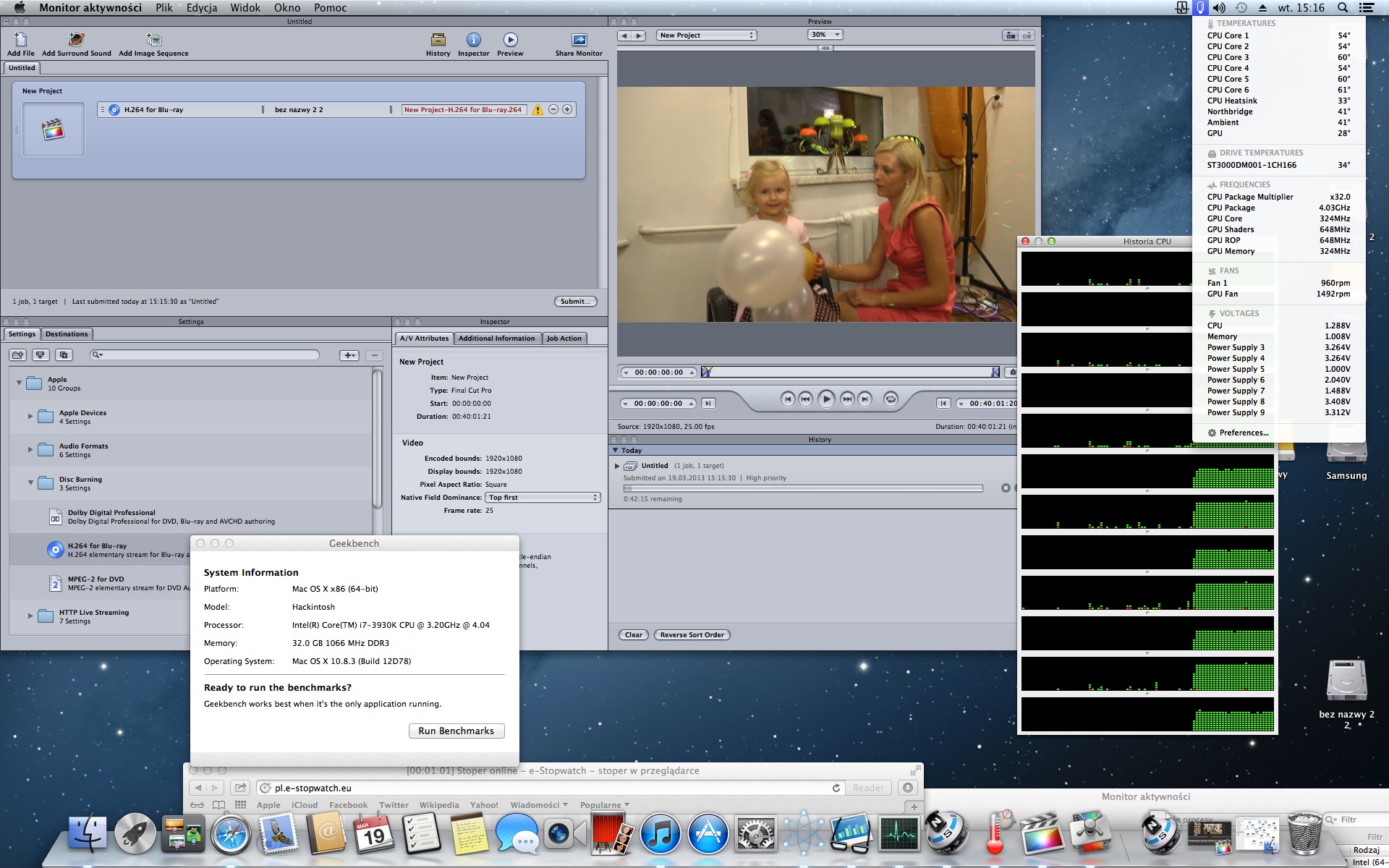Reload the e-stopwatch page in Safari
Viewport: 1389px width, 868px height.
[x=836, y=788]
